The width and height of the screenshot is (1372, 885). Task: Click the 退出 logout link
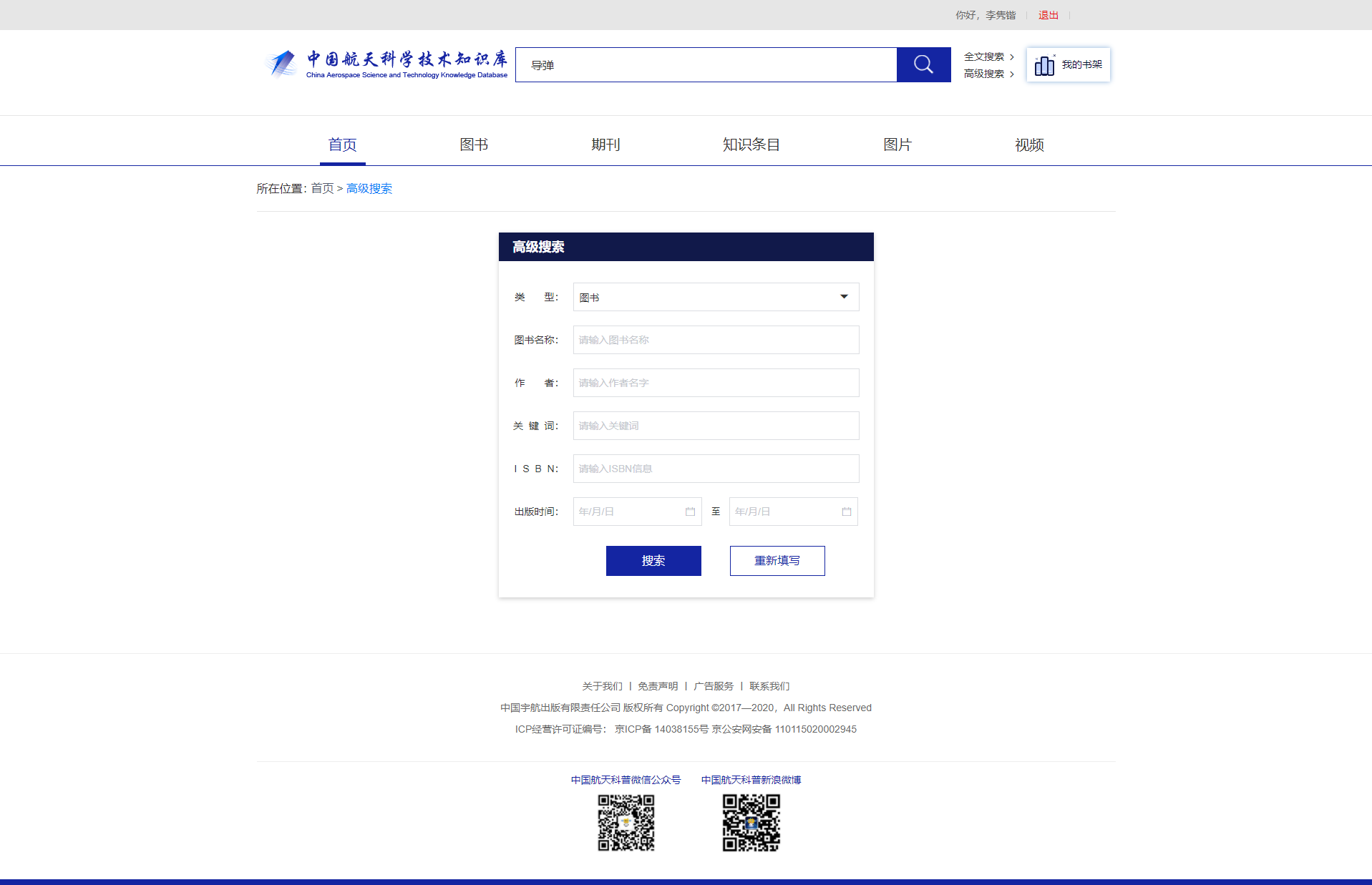click(x=1049, y=15)
